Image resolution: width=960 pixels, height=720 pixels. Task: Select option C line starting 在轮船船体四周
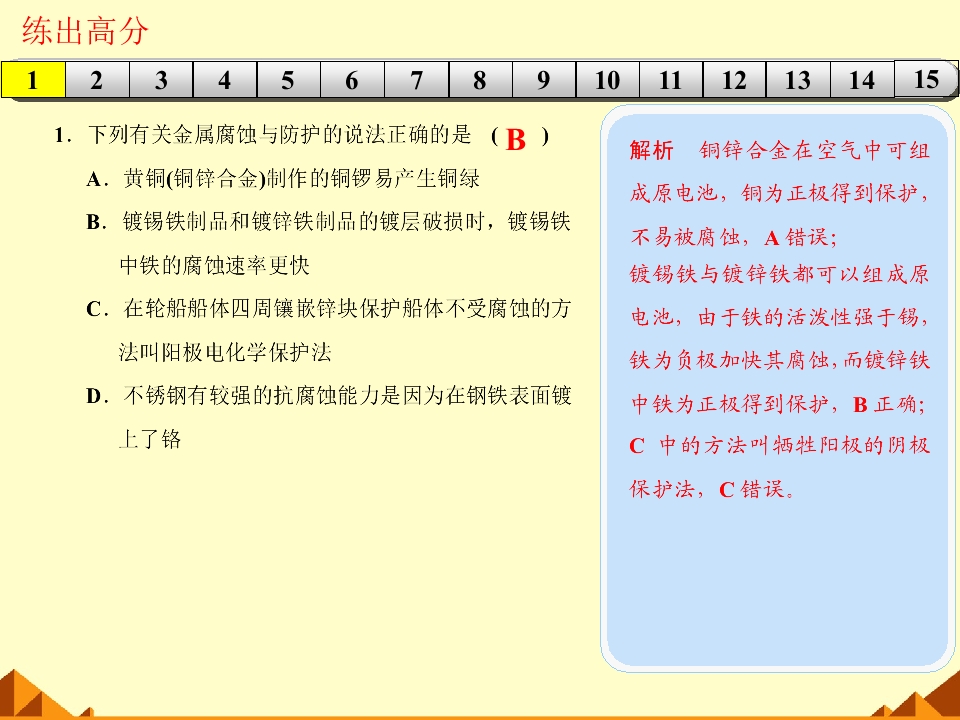329,309
